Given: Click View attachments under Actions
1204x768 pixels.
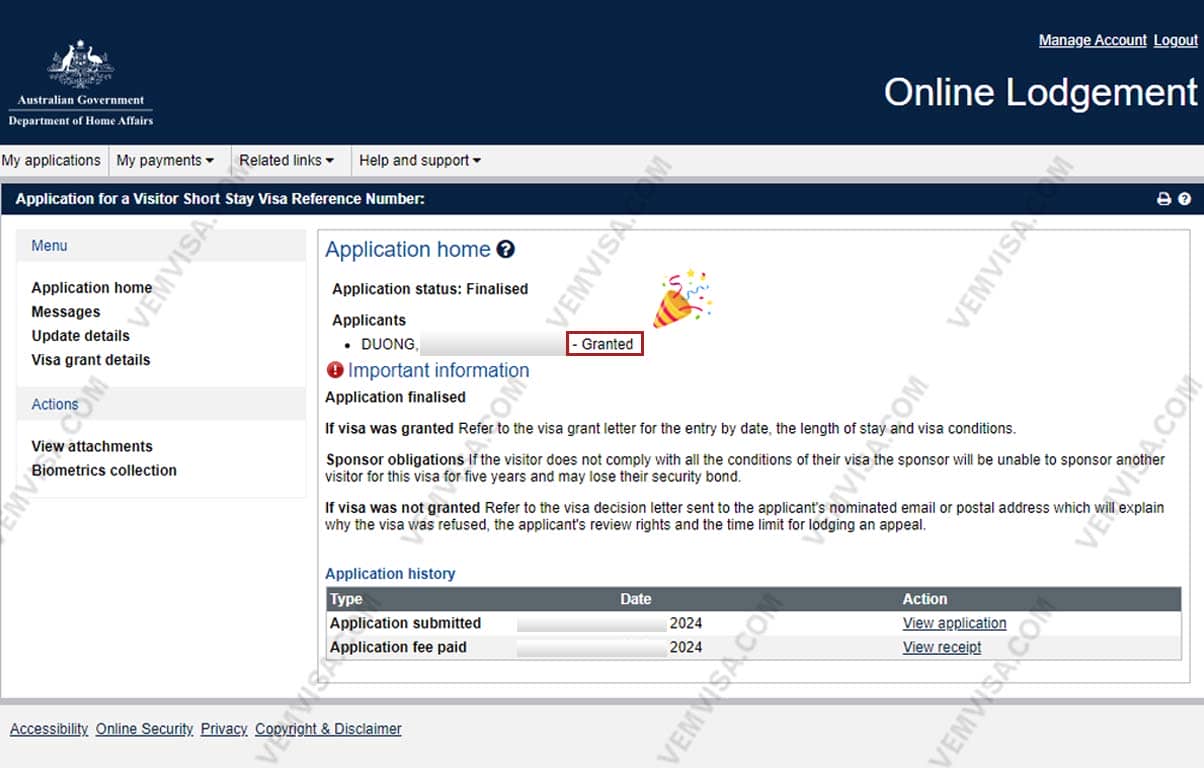Looking at the screenshot, I should pyautogui.click(x=92, y=446).
